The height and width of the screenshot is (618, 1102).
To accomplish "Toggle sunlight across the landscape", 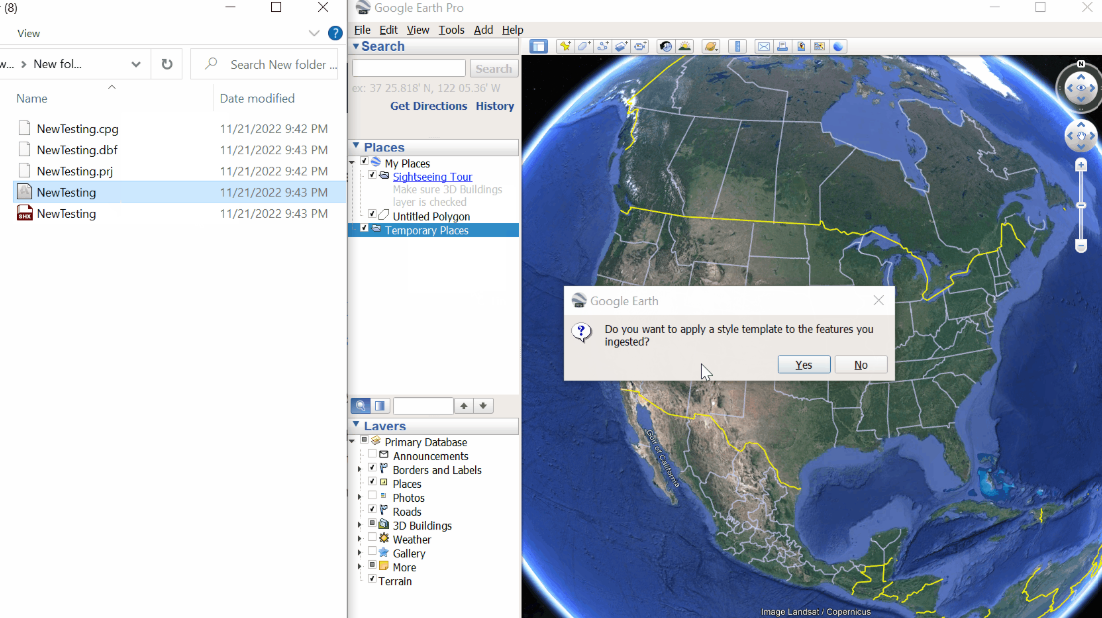I will [683, 46].
